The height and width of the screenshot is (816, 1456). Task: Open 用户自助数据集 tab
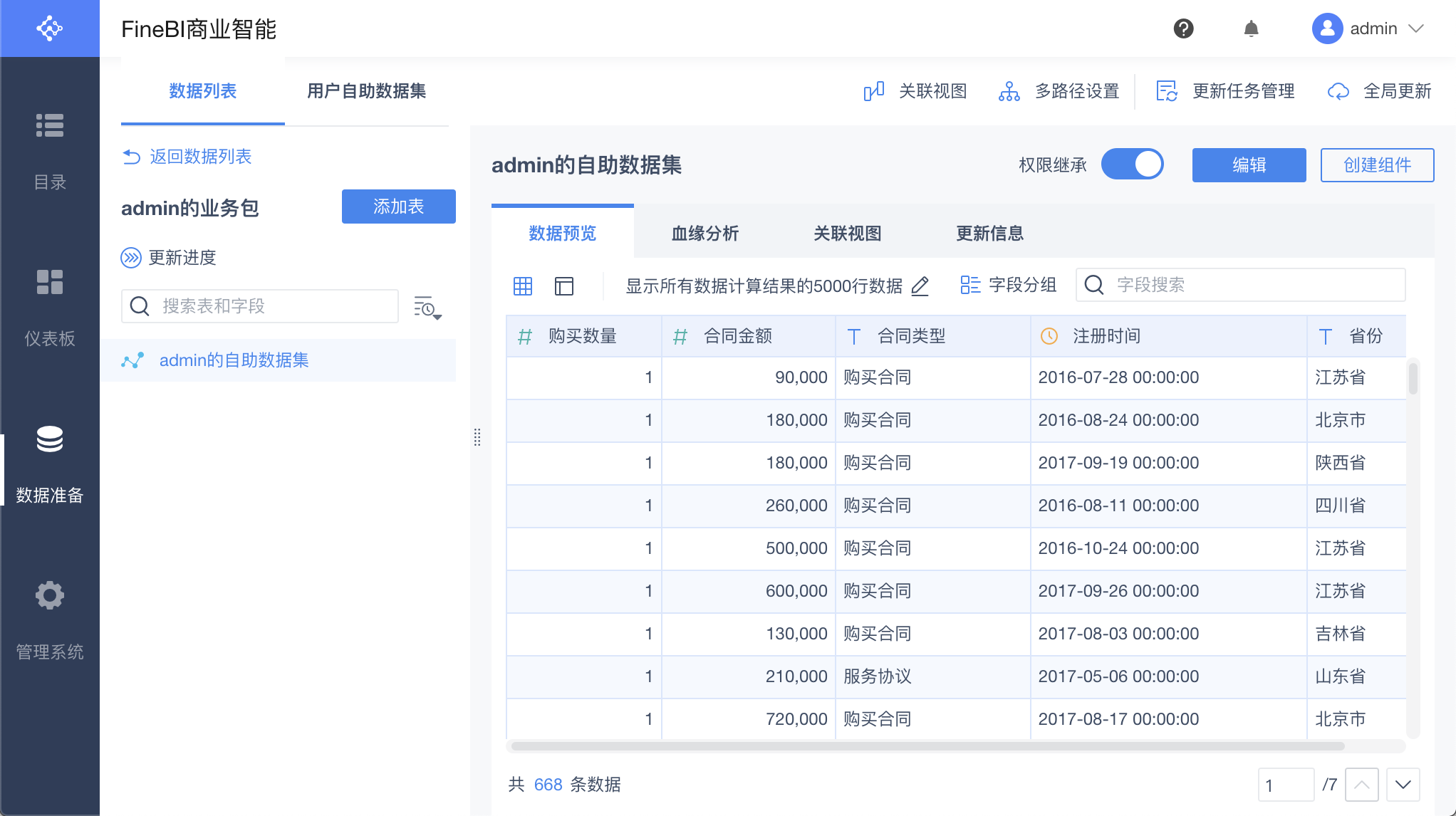click(366, 91)
